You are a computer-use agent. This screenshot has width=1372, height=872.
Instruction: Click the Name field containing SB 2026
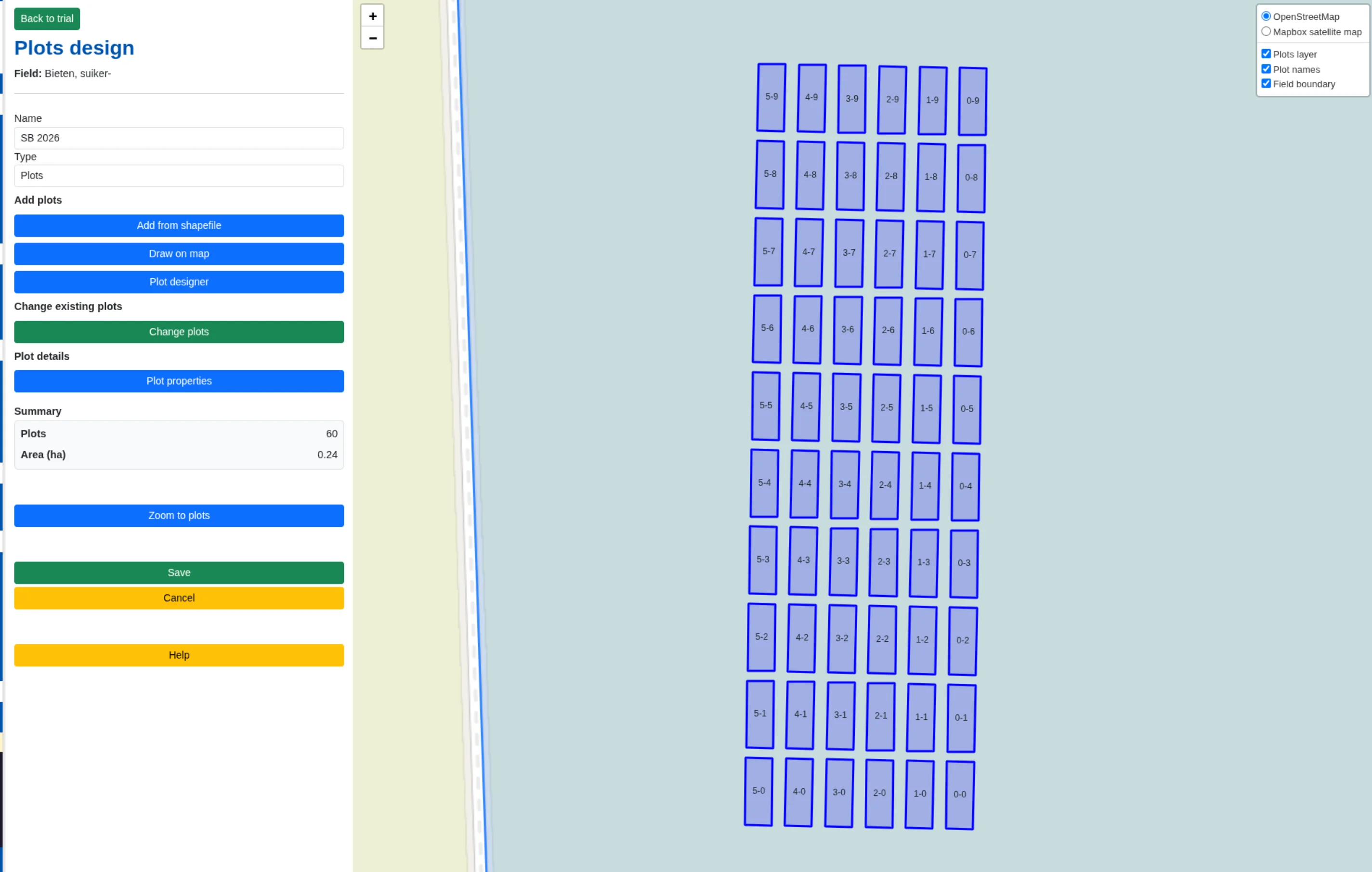click(179, 138)
